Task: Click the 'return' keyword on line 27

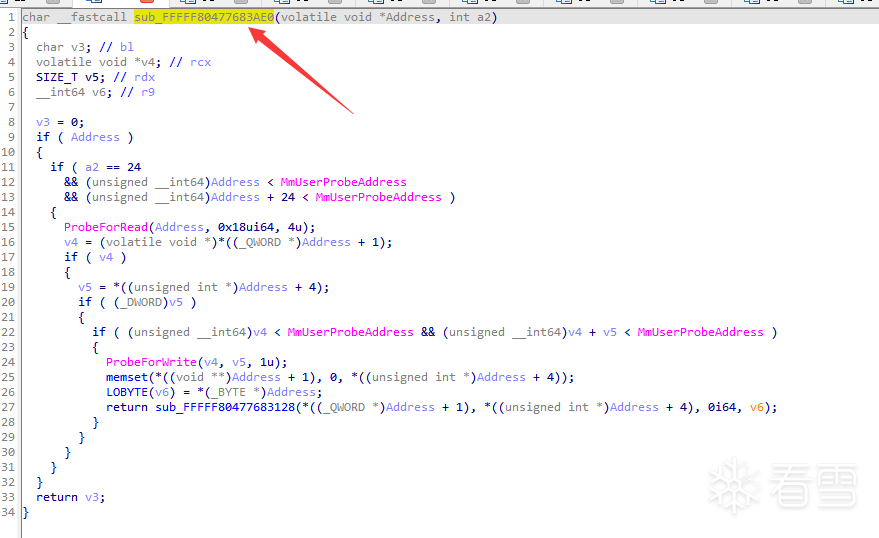Action: 127,407
